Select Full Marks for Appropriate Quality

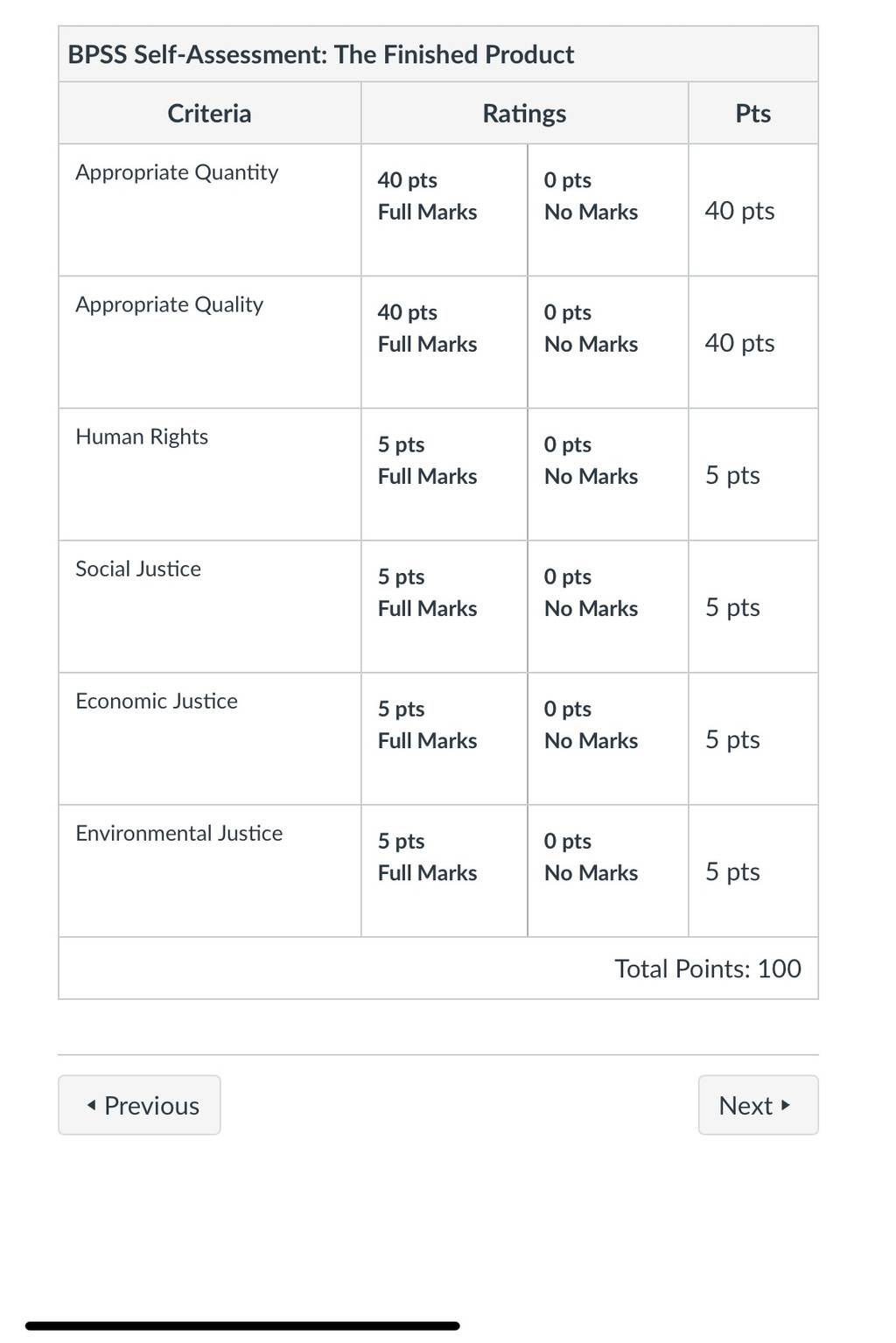pyautogui.click(x=444, y=342)
